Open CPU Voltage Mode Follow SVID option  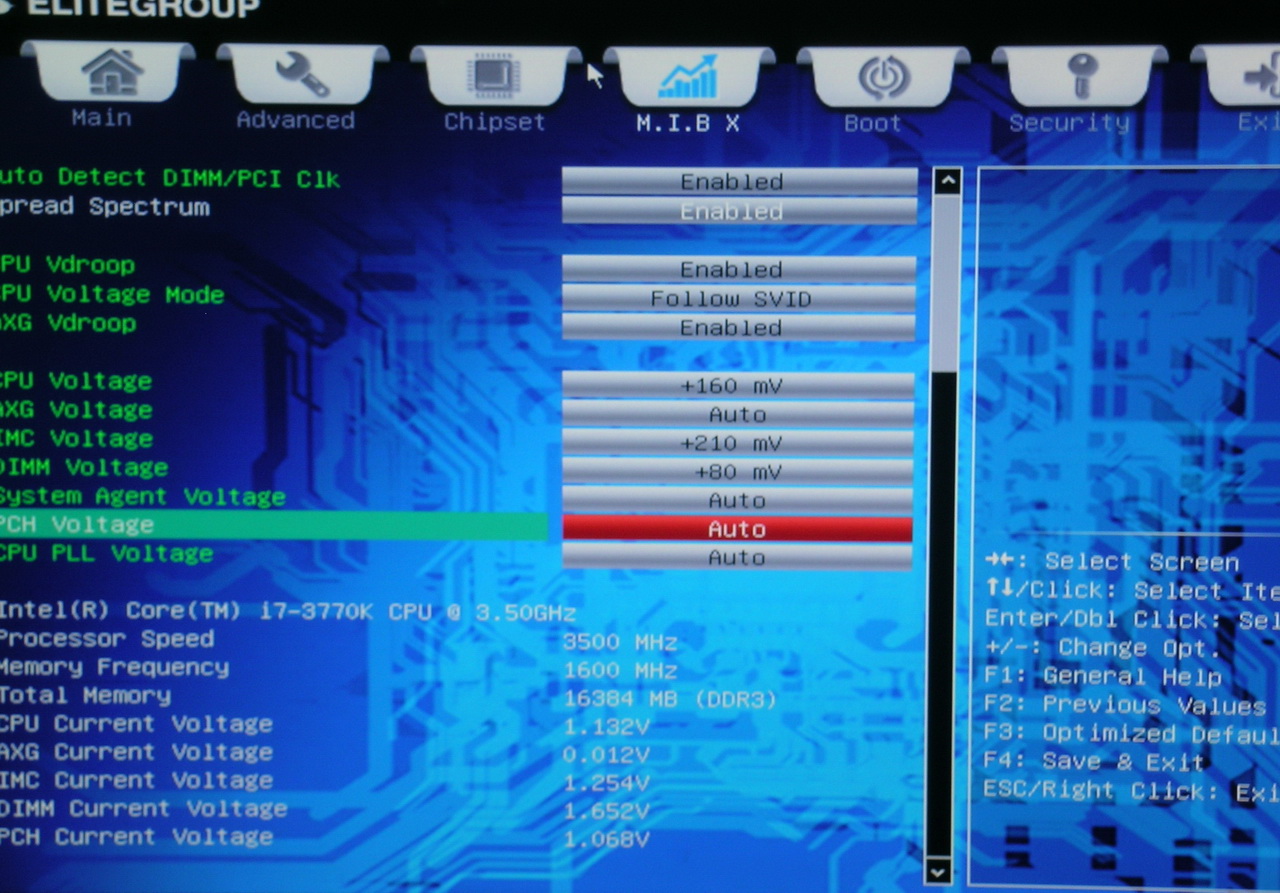(738, 298)
